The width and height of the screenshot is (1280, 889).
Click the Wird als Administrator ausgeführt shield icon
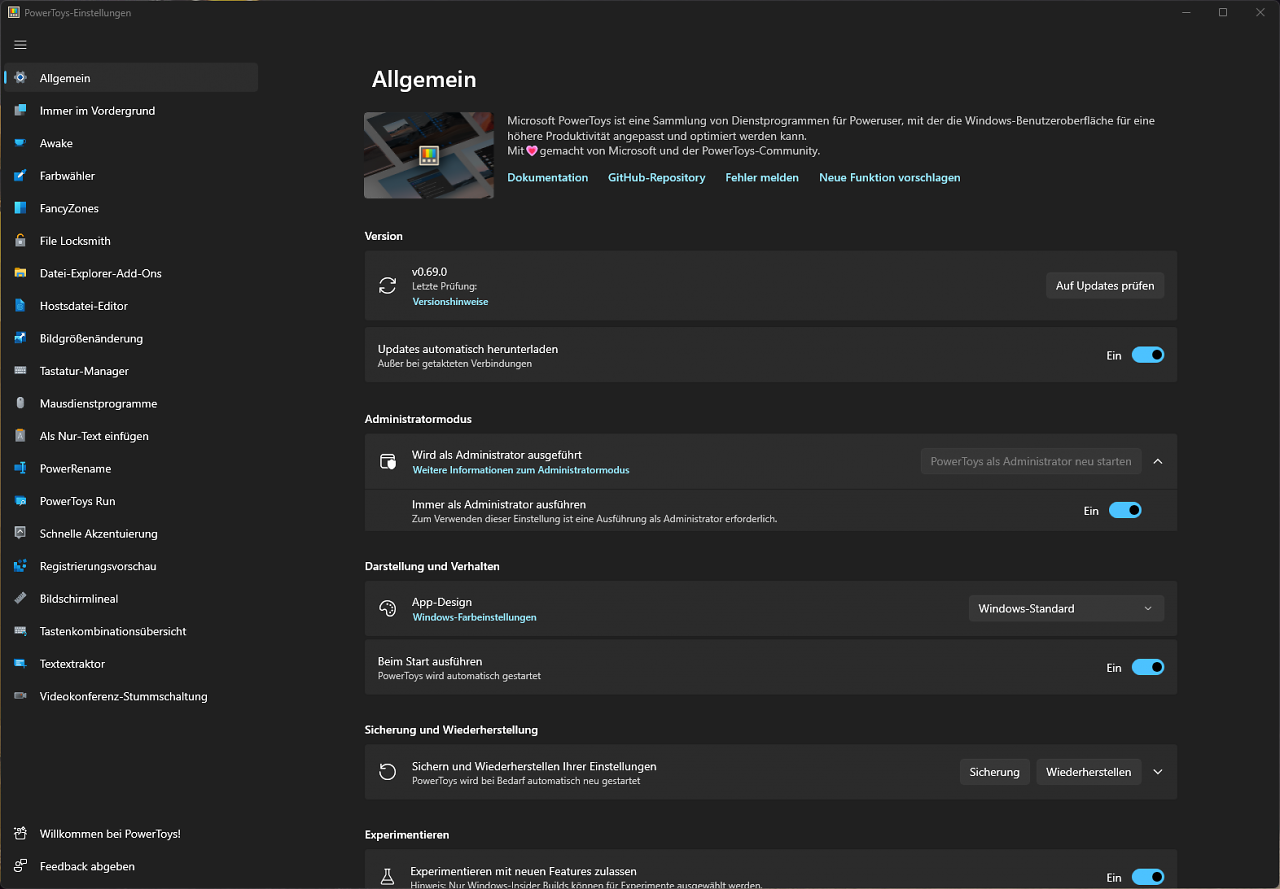coord(388,462)
